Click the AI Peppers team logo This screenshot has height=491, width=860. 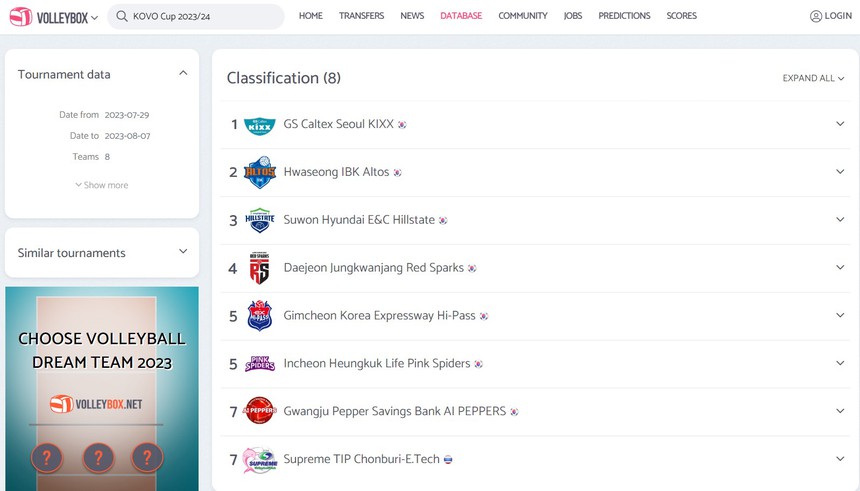point(260,411)
